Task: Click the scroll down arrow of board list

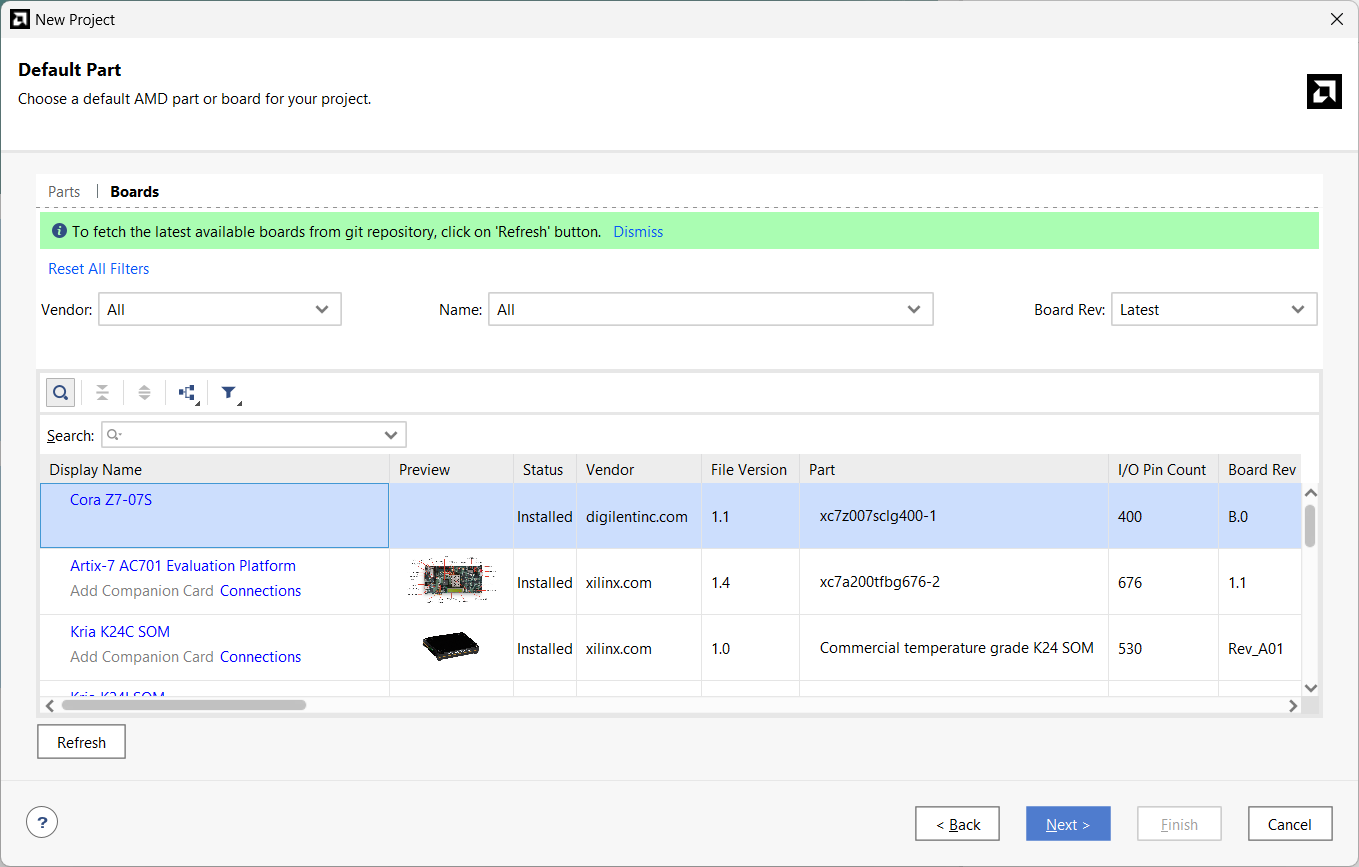Action: click(1311, 688)
